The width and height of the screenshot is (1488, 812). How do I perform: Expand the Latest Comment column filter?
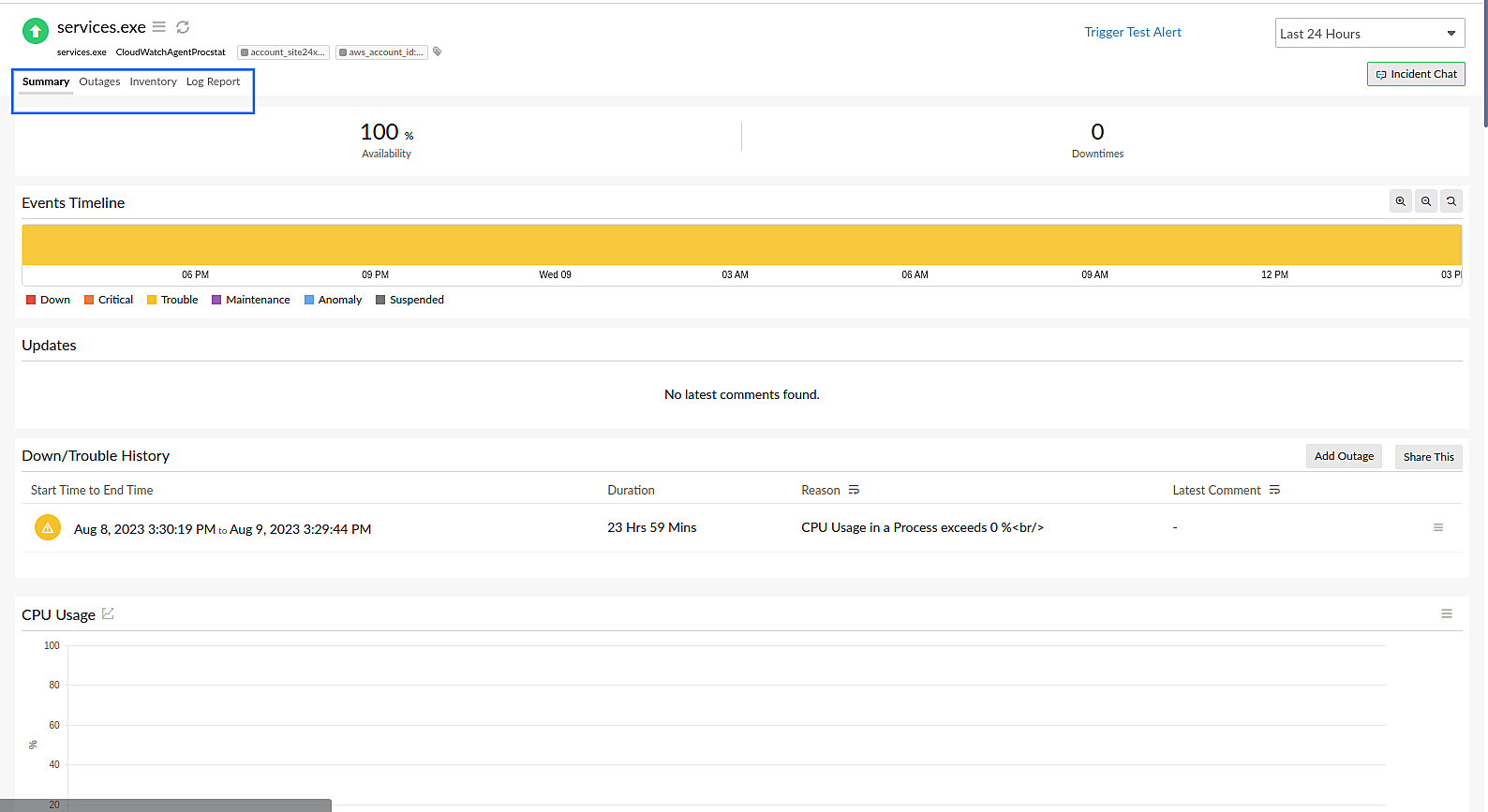click(1274, 490)
